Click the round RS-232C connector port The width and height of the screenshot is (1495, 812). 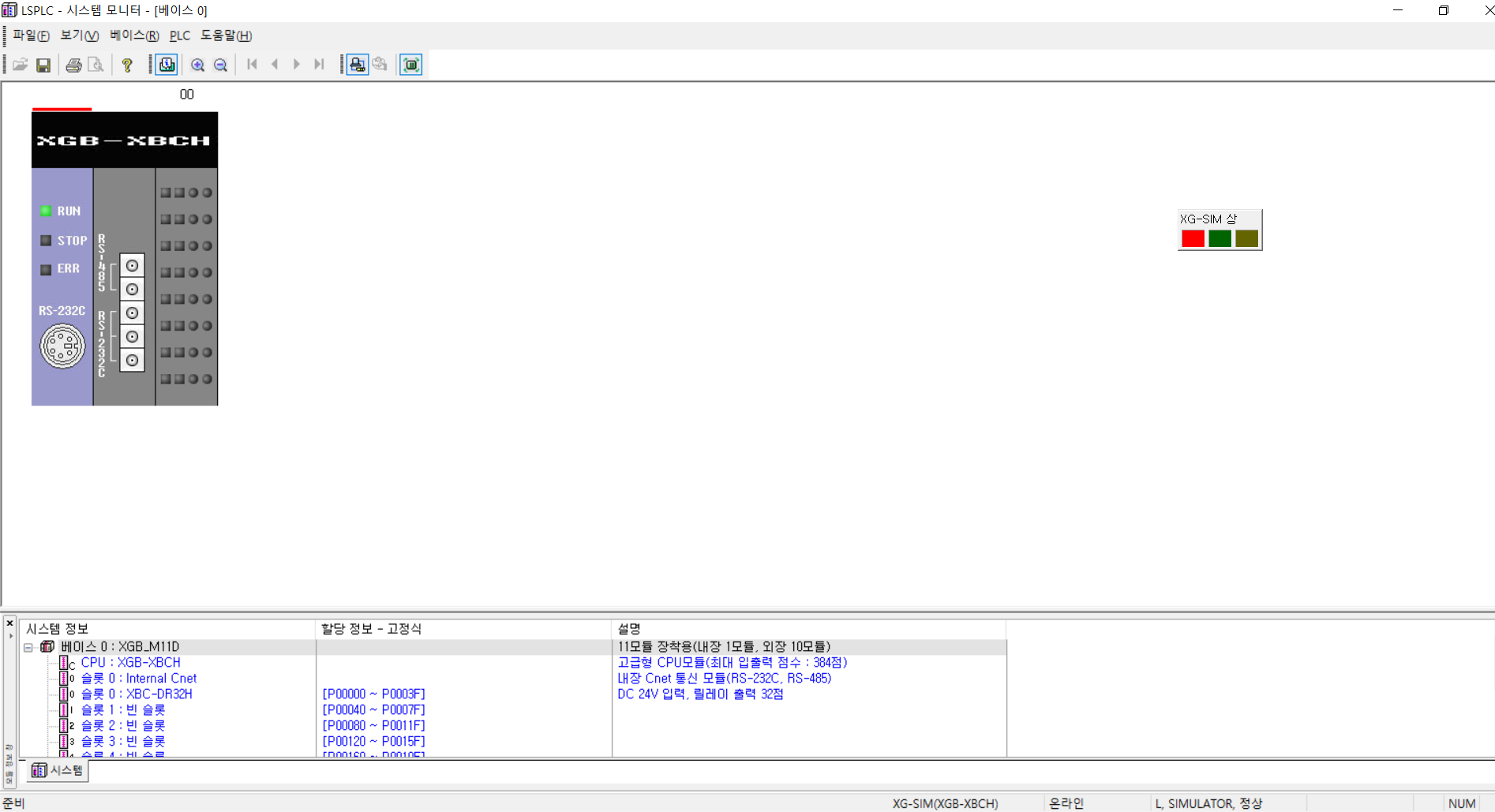coord(62,346)
